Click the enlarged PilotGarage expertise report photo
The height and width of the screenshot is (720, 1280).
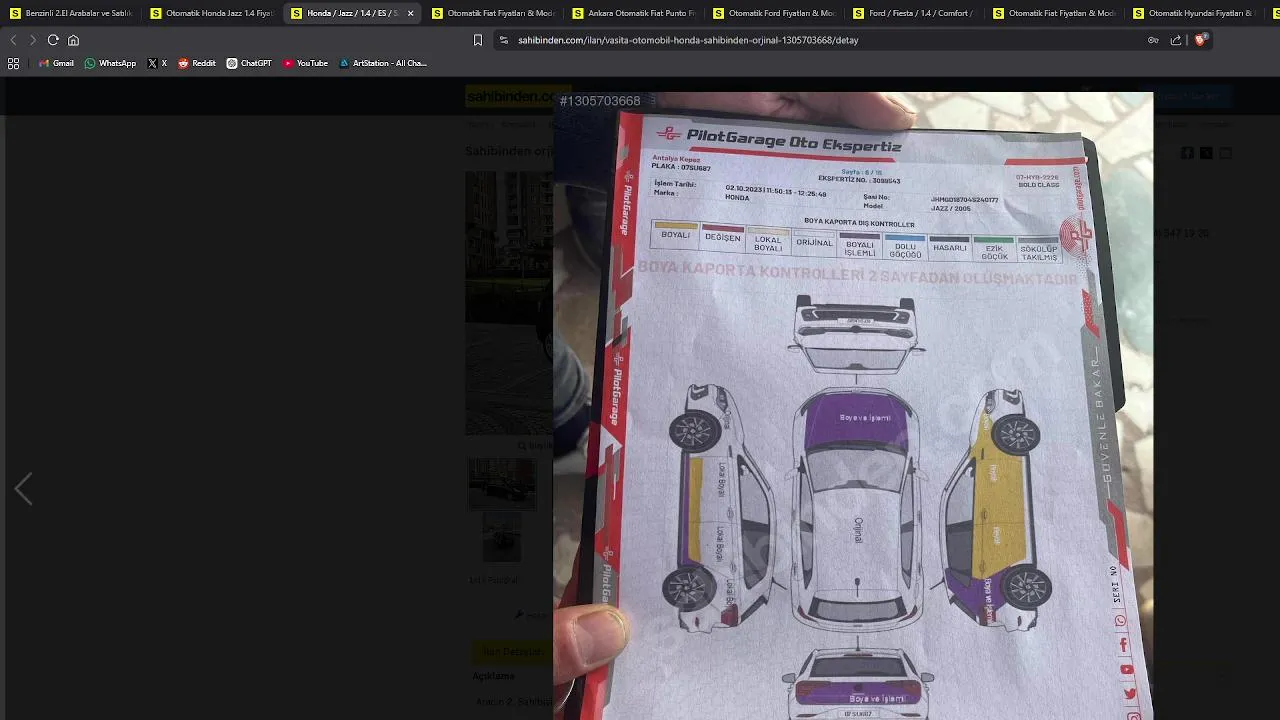[x=853, y=406]
